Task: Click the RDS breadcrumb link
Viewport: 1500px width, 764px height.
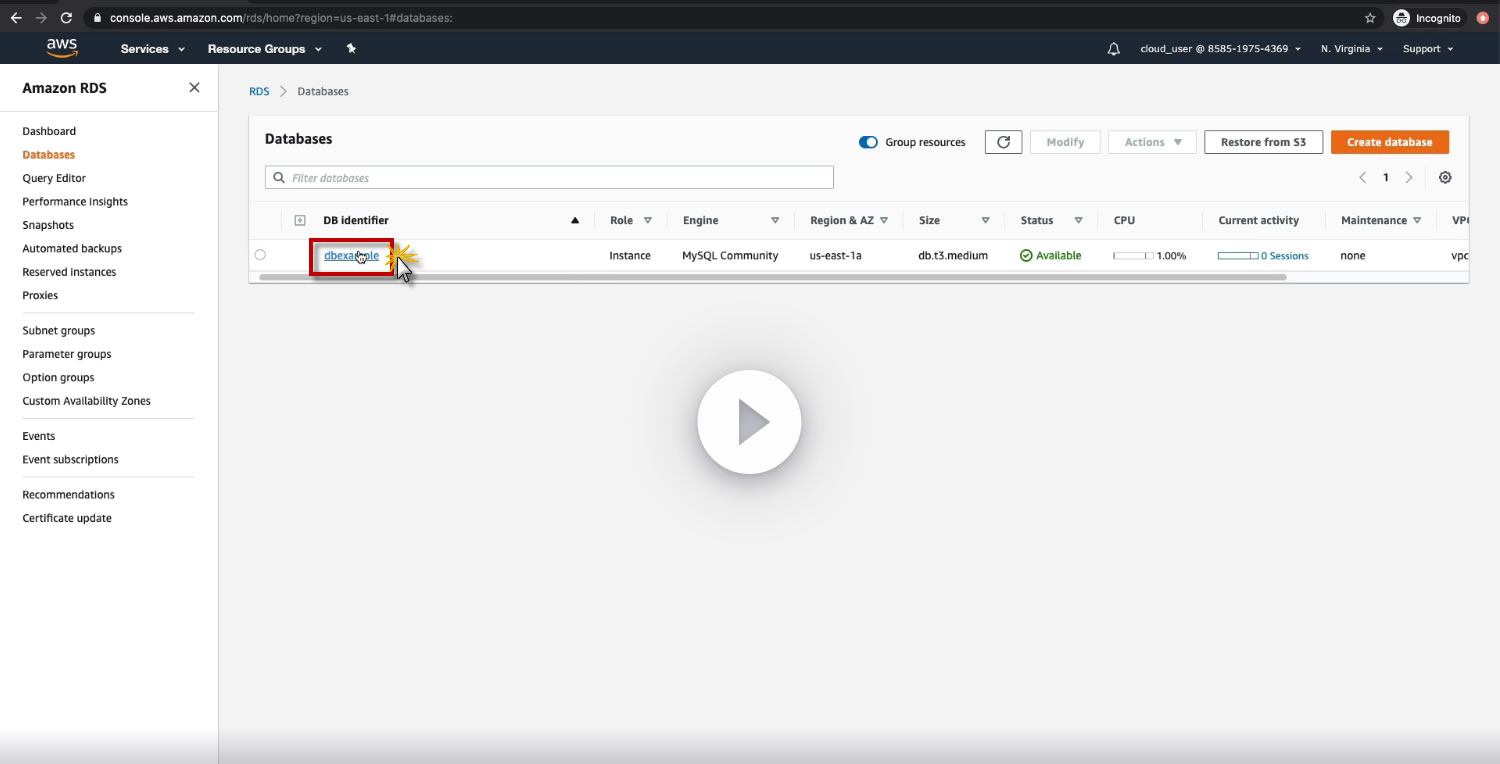Action: [x=259, y=91]
